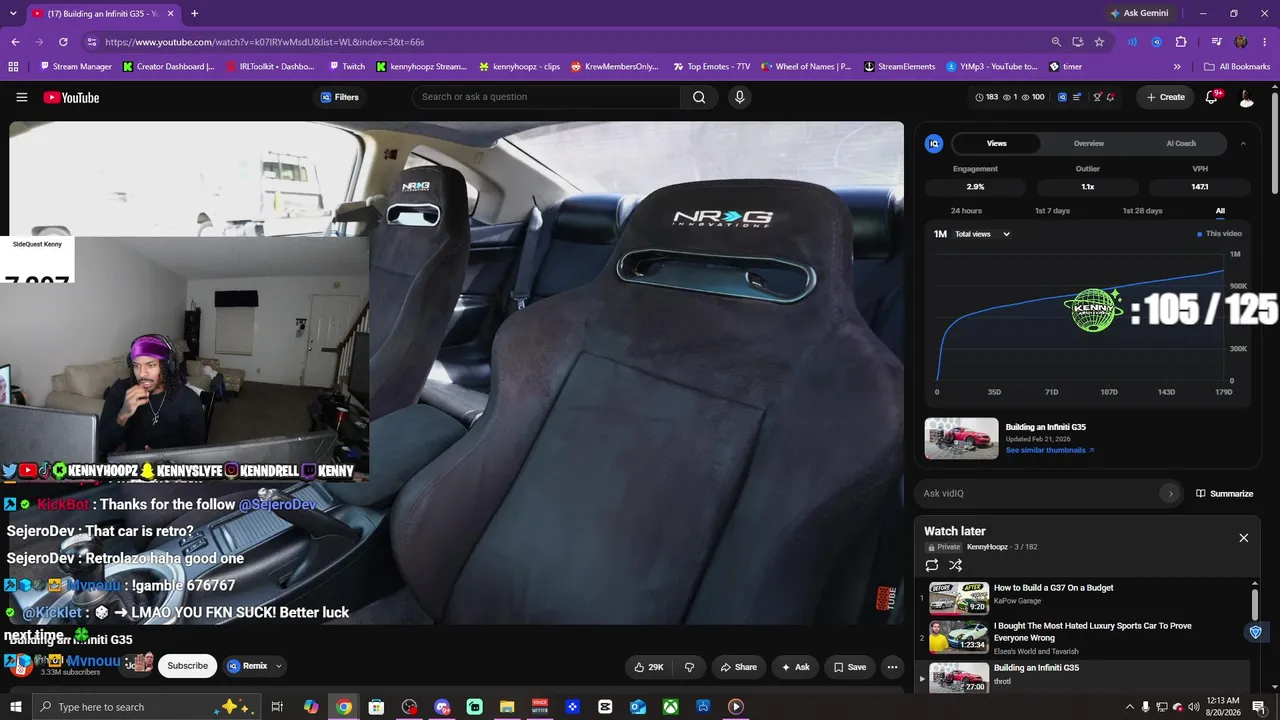This screenshot has height=720, width=1280.
Task: Open the vidIQ circle logo in panel
Action: pyautogui.click(x=934, y=144)
